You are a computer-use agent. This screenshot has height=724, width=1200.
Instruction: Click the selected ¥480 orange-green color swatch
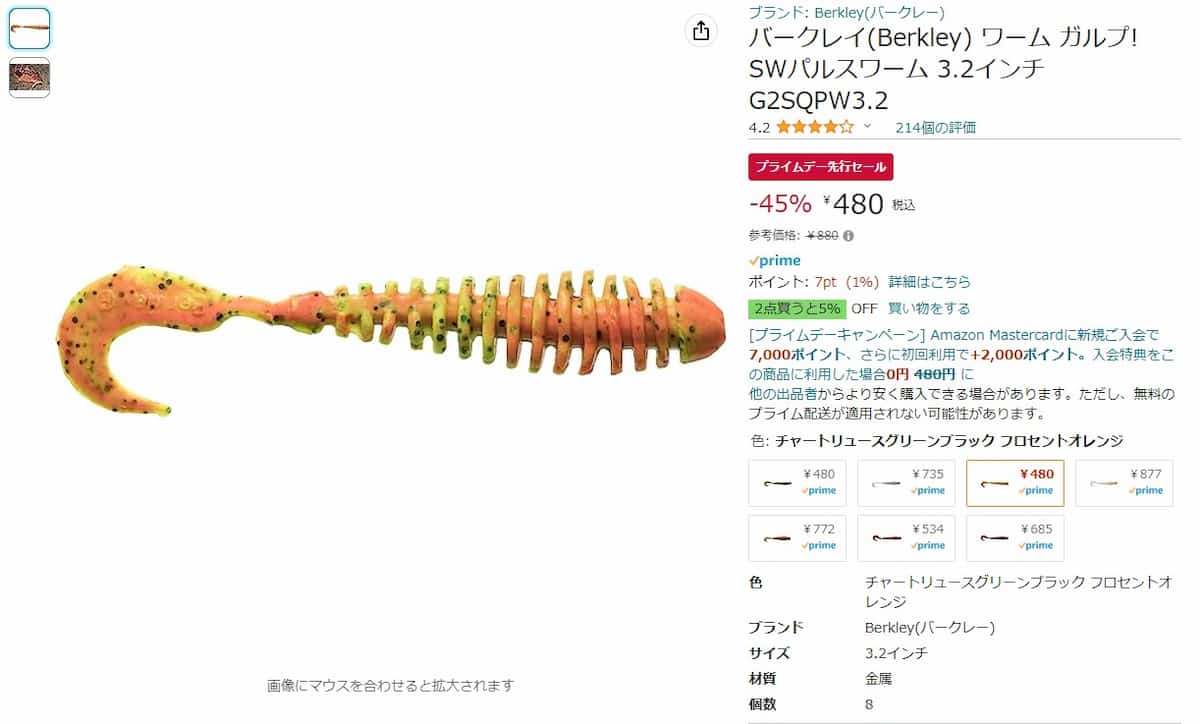click(x=1015, y=483)
